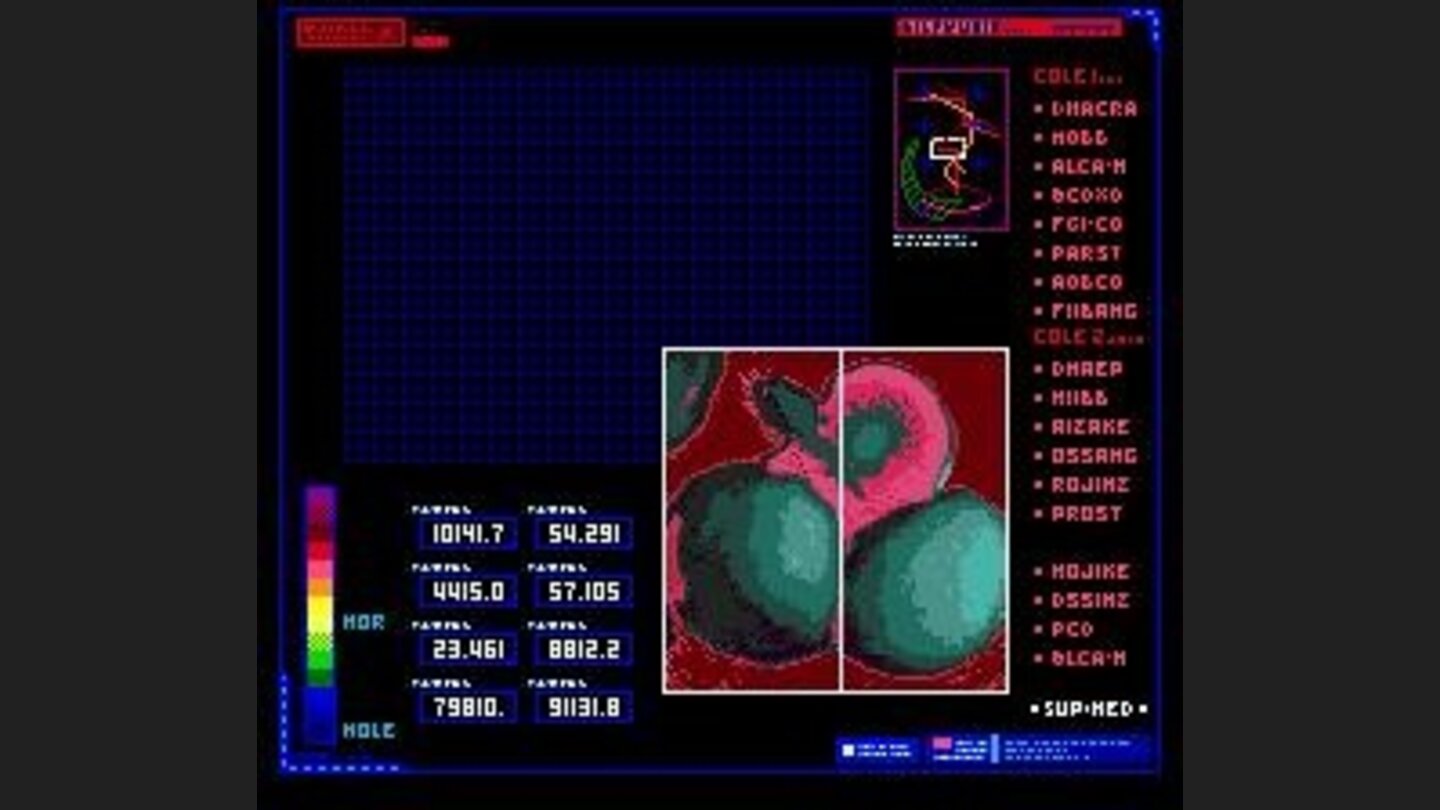The width and height of the screenshot is (1440, 810).
Task: Click the 91131.8 value box
Action: [583, 708]
